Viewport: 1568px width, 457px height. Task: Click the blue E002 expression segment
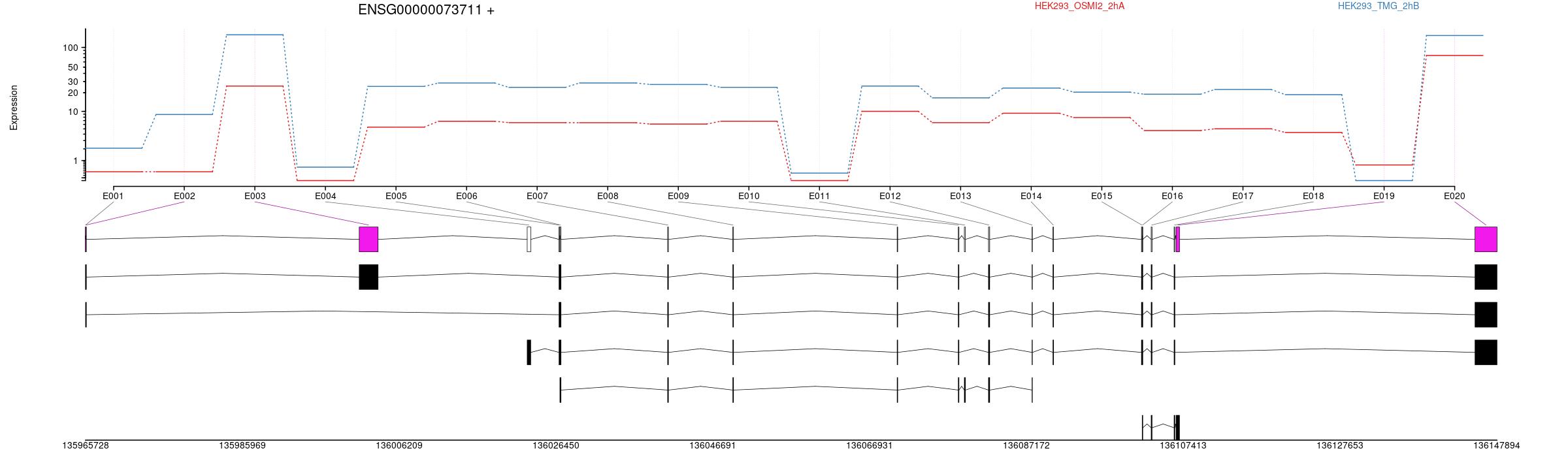(184, 114)
